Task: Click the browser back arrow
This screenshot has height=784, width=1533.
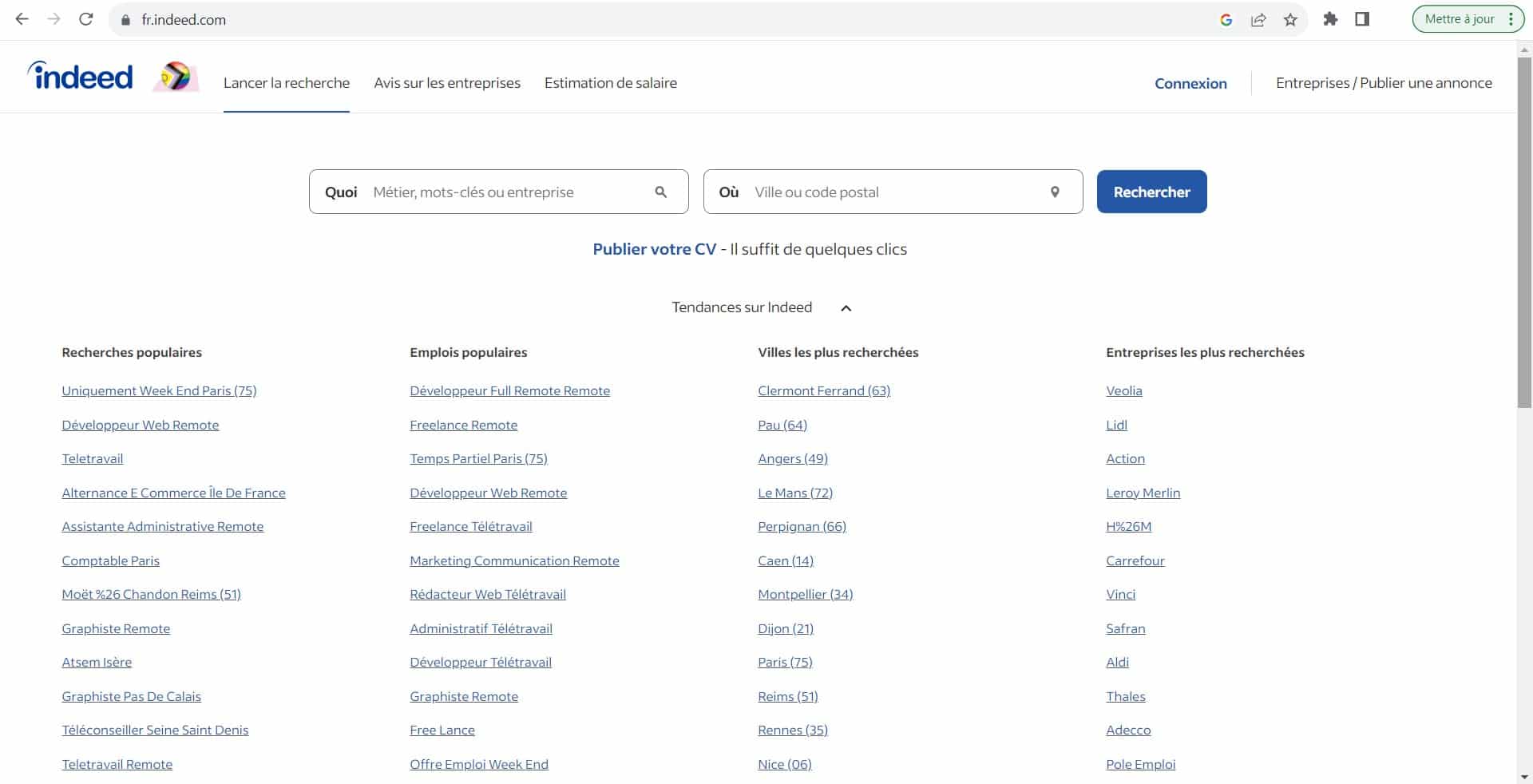Action: pyautogui.click(x=22, y=19)
